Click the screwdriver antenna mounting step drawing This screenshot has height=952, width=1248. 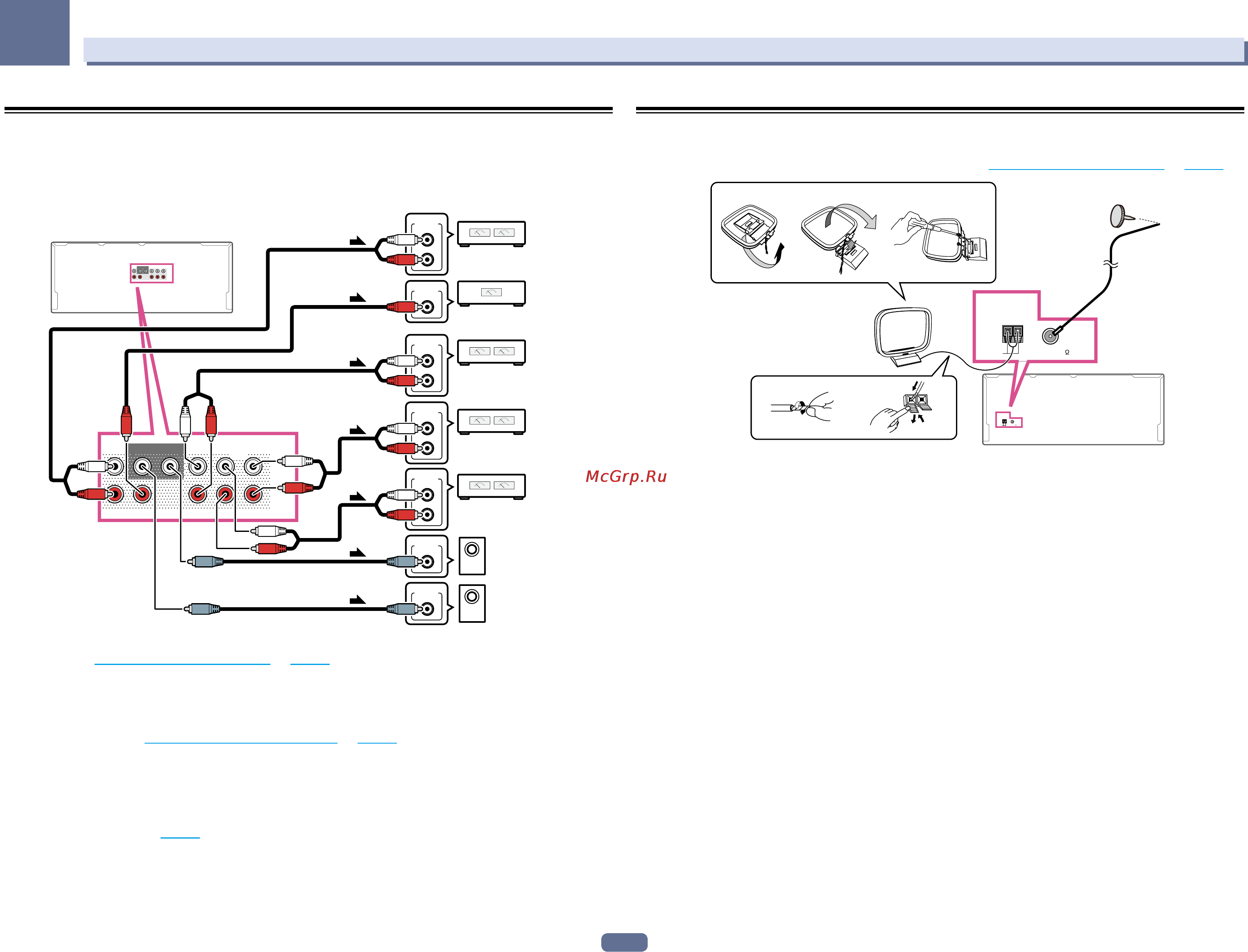(x=939, y=237)
